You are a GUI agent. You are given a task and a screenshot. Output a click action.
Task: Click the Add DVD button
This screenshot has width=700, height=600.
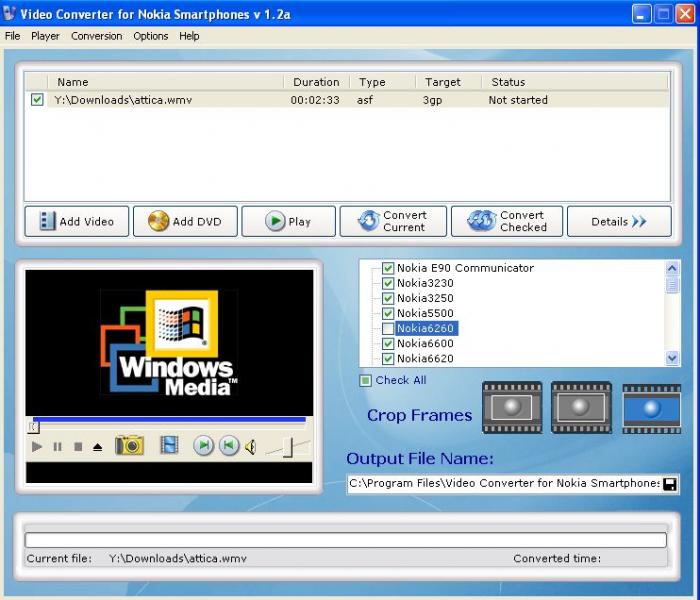coord(185,221)
